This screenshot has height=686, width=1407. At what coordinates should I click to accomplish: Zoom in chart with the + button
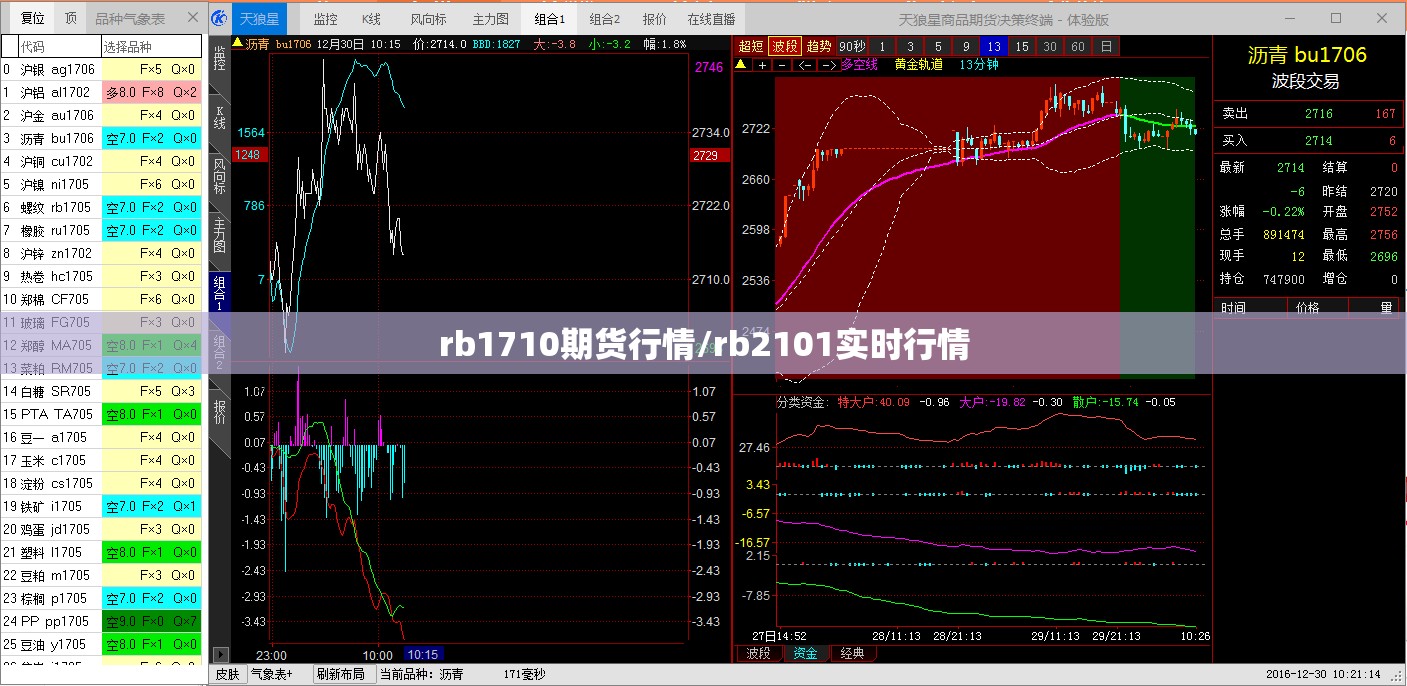coord(763,65)
